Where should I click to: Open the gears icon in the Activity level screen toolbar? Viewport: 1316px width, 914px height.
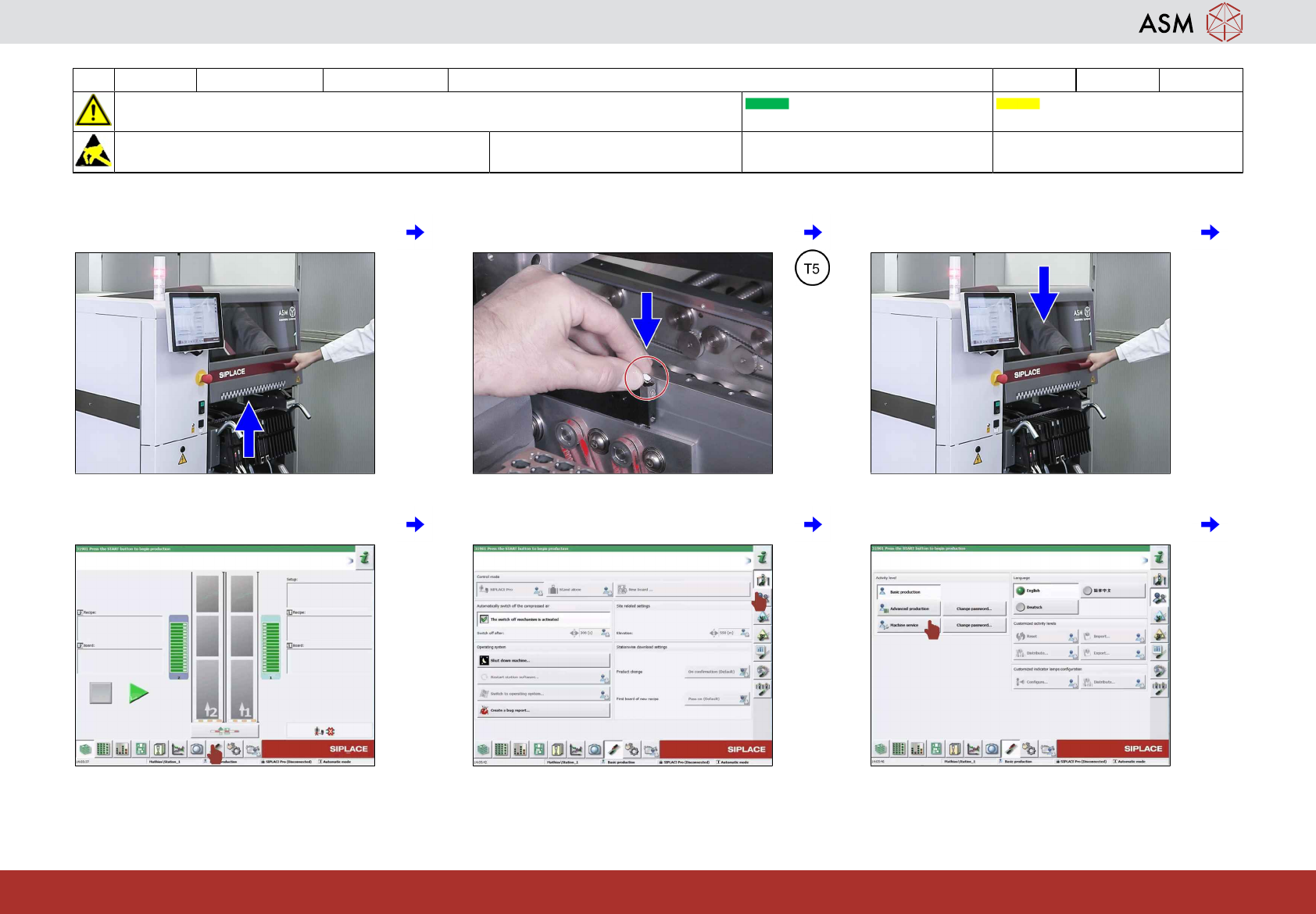[x=1029, y=749]
